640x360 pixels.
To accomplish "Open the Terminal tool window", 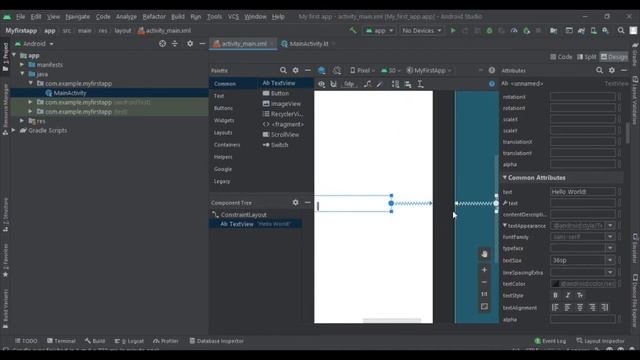I will [x=61, y=341].
